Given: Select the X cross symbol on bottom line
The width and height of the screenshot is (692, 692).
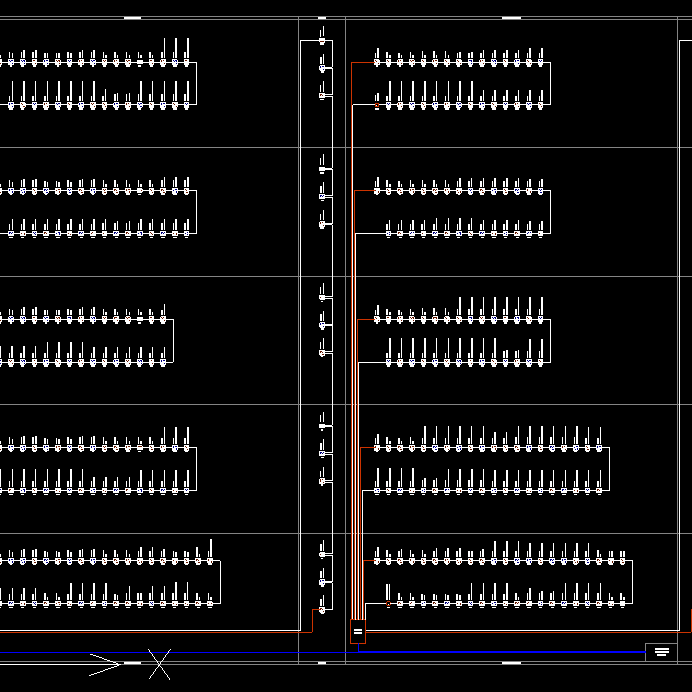Looking at the screenshot, I should (x=160, y=663).
